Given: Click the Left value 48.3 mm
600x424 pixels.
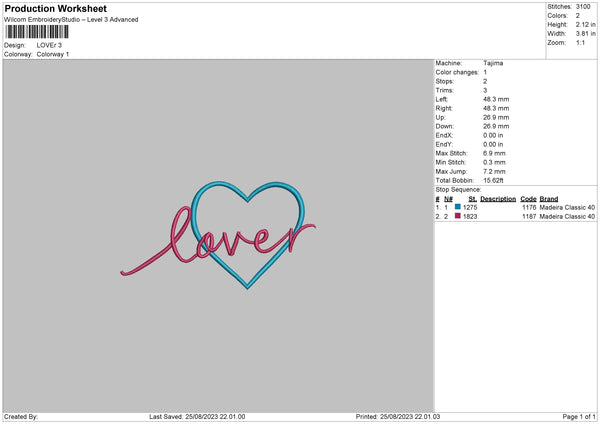Looking at the screenshot, I should point(496,99).
